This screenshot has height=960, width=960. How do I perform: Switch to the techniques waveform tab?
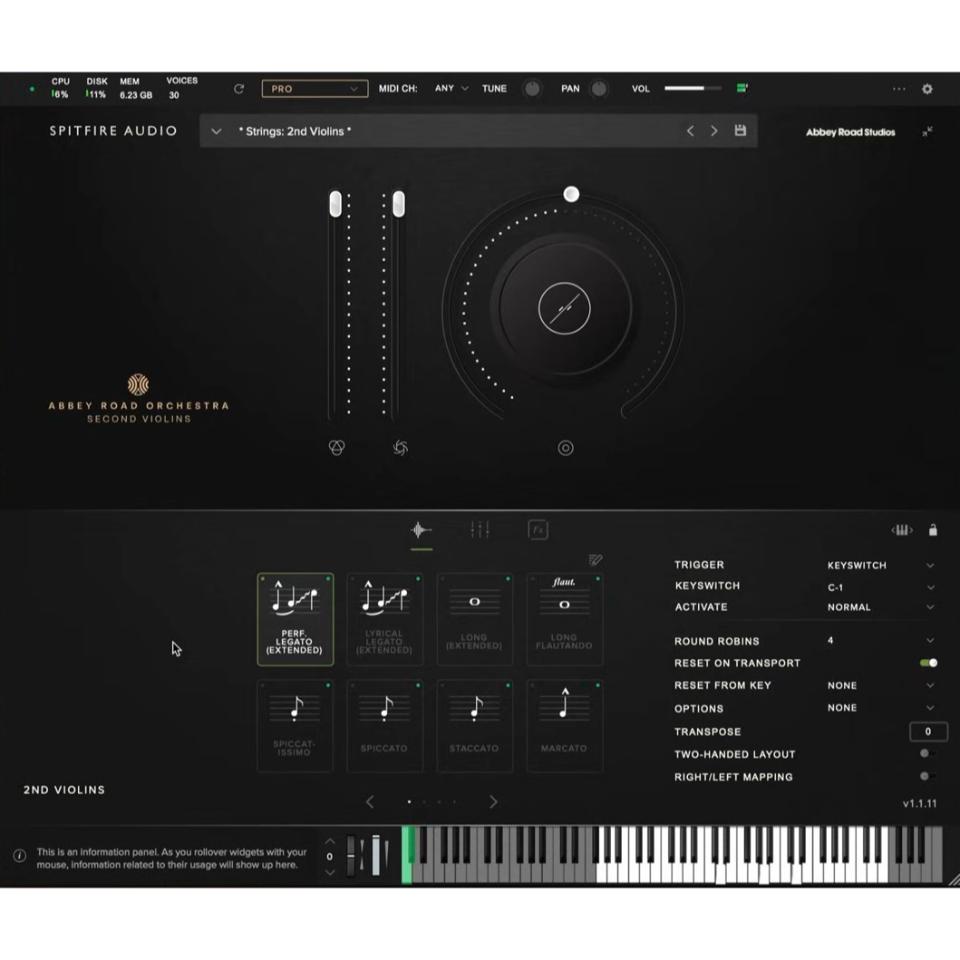click(421, 530)
